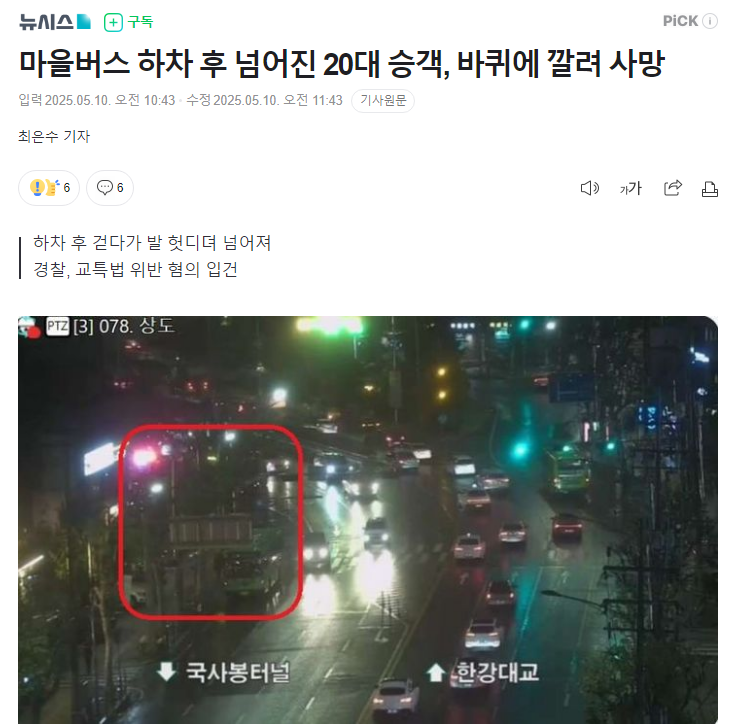The width and height of the screenshot is (741, 724).
Task: Share the article via share icon
Action: coord(672,188)
